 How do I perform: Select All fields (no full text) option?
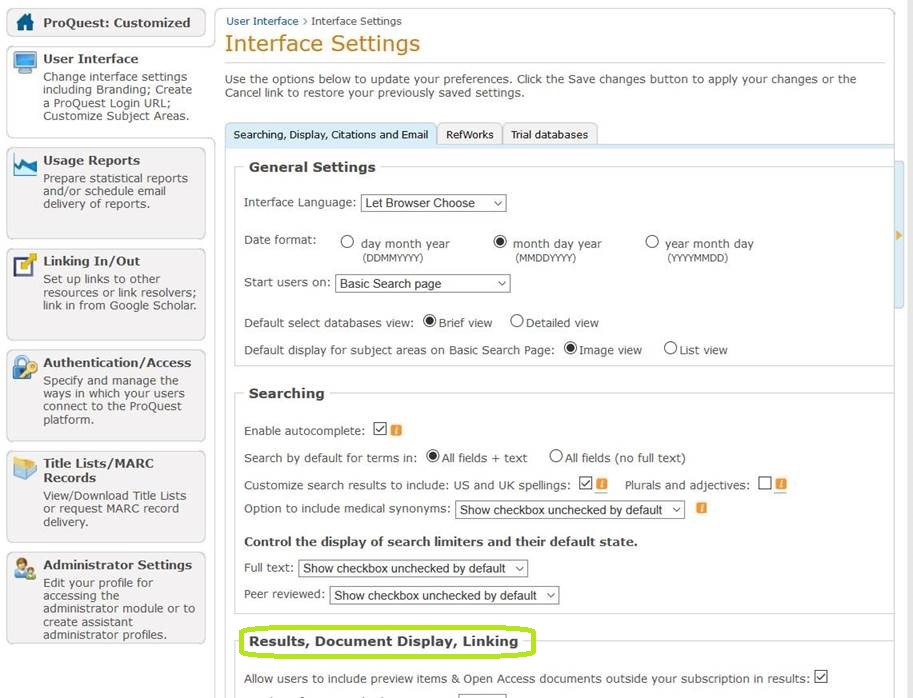pos(556,456)
